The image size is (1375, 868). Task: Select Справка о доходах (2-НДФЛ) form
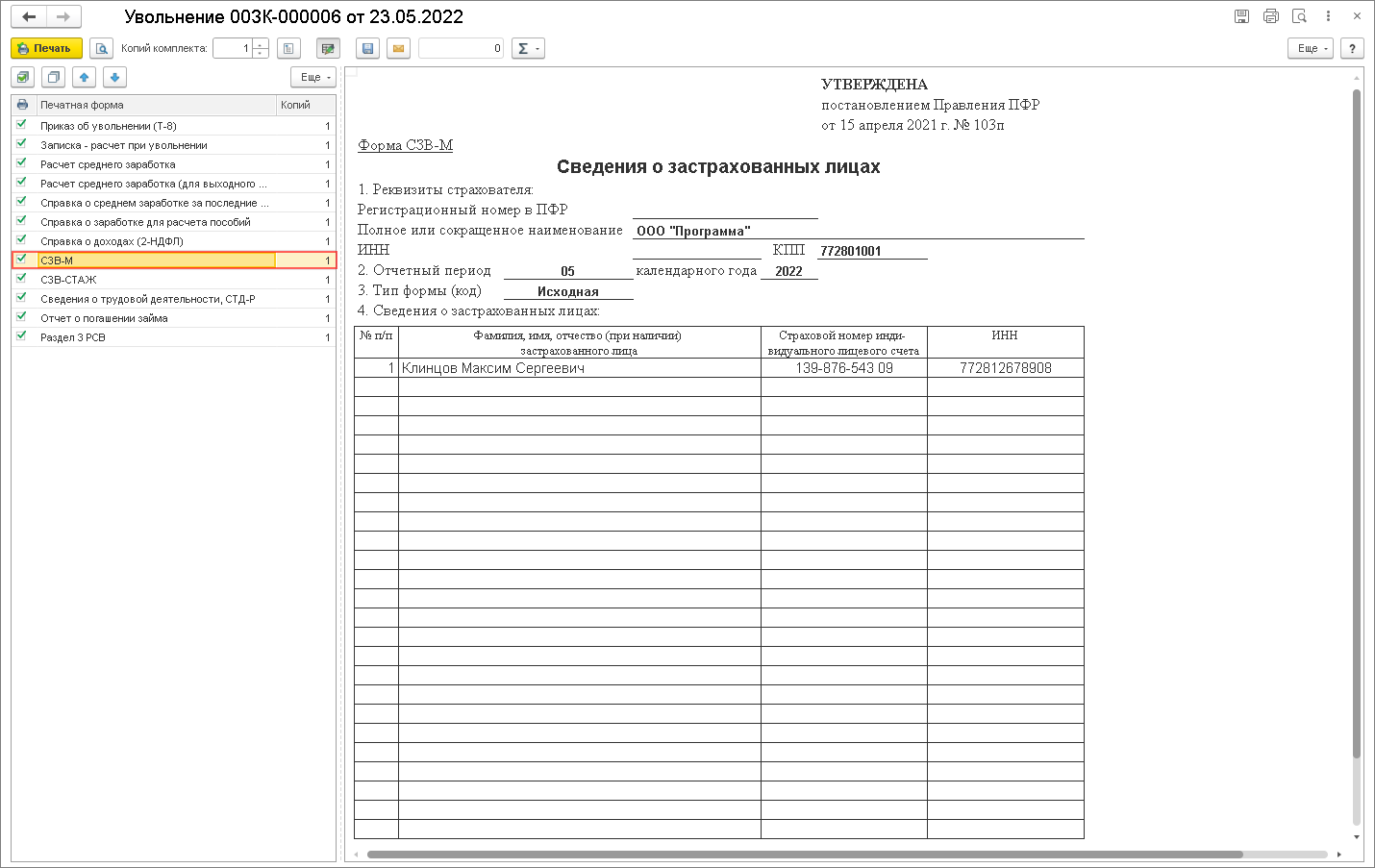click(112, 241)
